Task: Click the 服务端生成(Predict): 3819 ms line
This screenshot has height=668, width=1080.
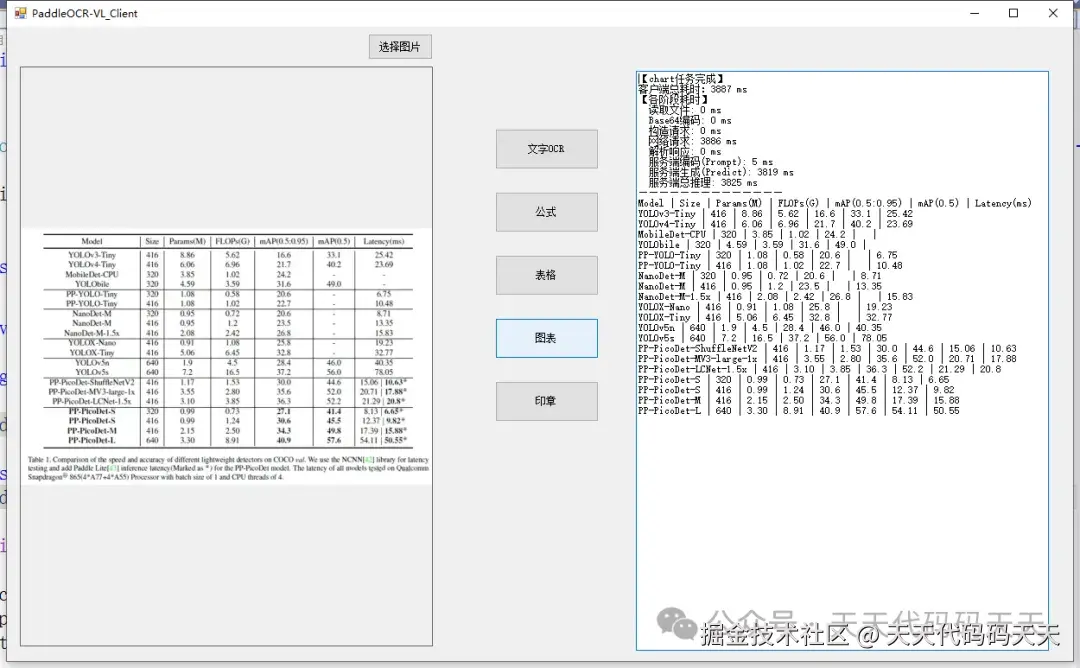Action: 720,172
